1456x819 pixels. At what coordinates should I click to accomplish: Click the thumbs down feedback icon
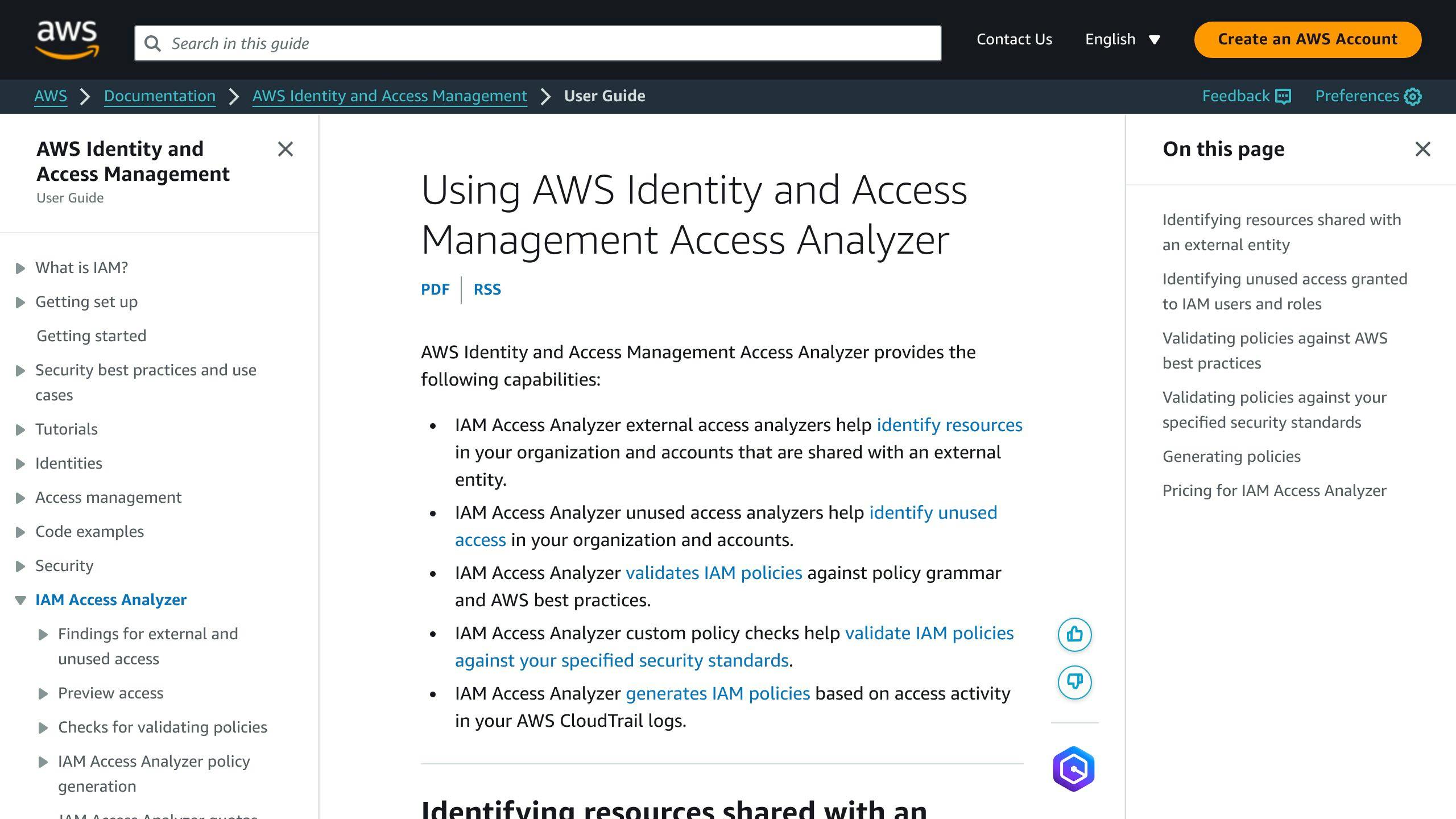pos(1074,682)
